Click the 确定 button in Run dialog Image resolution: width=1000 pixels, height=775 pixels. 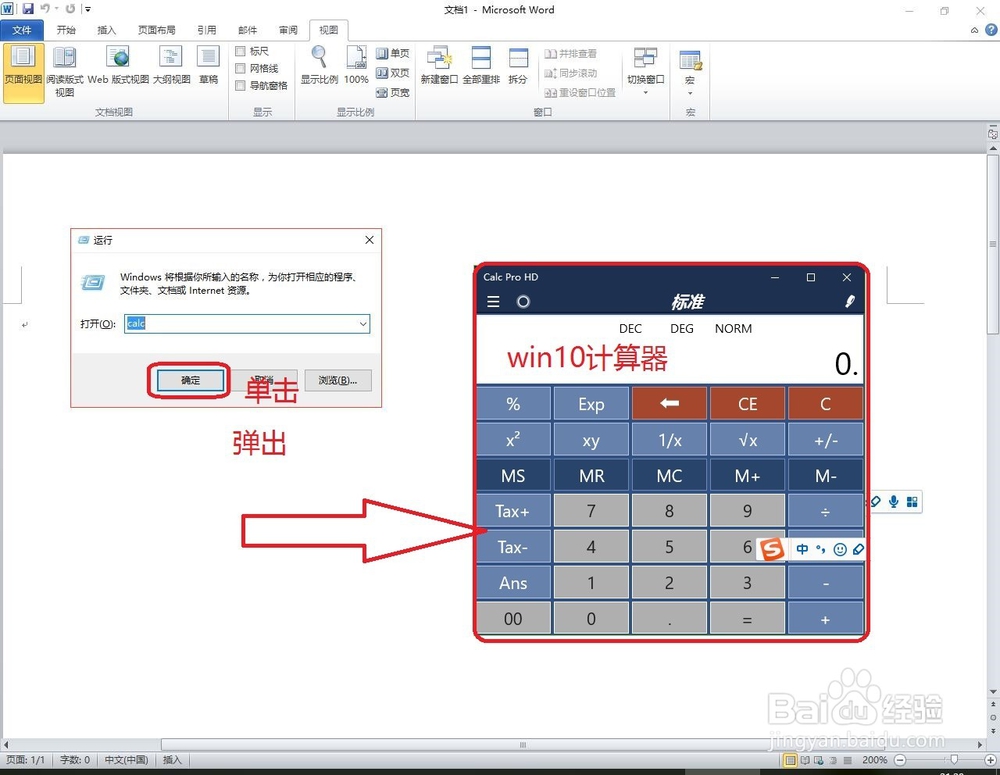point(188,380)
